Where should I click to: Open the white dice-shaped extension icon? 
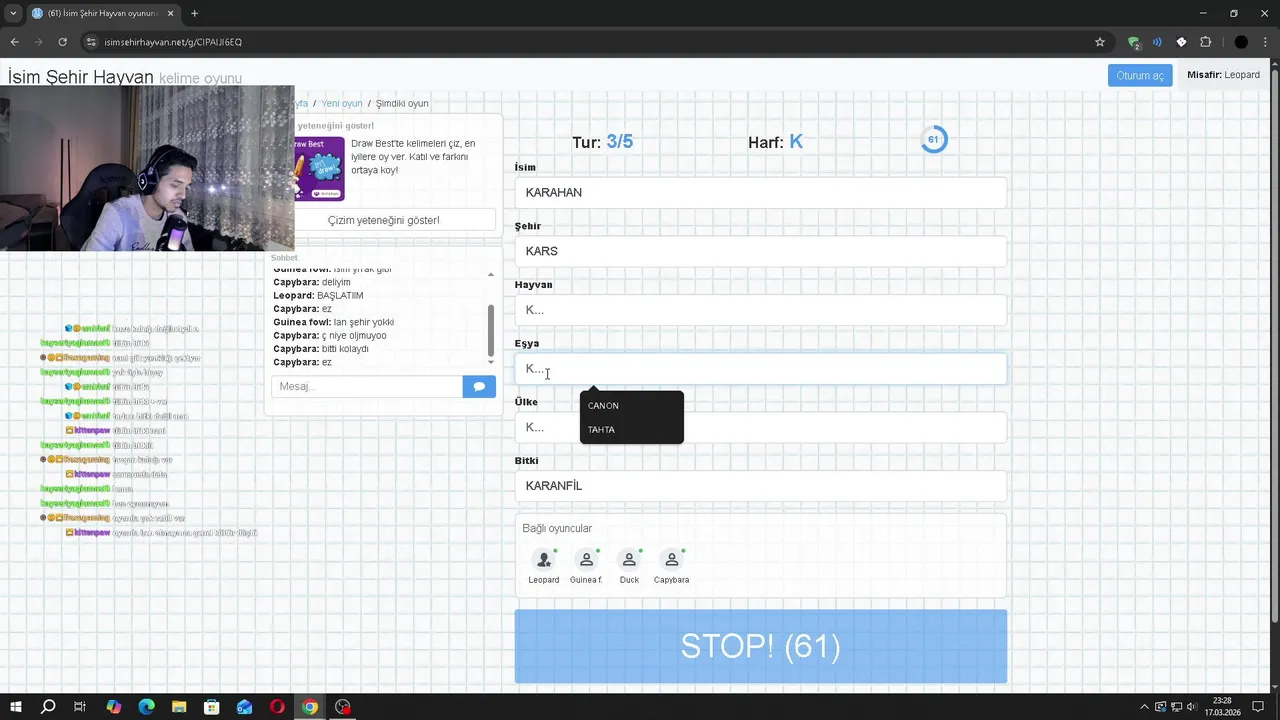click(x=1181, y=42)
